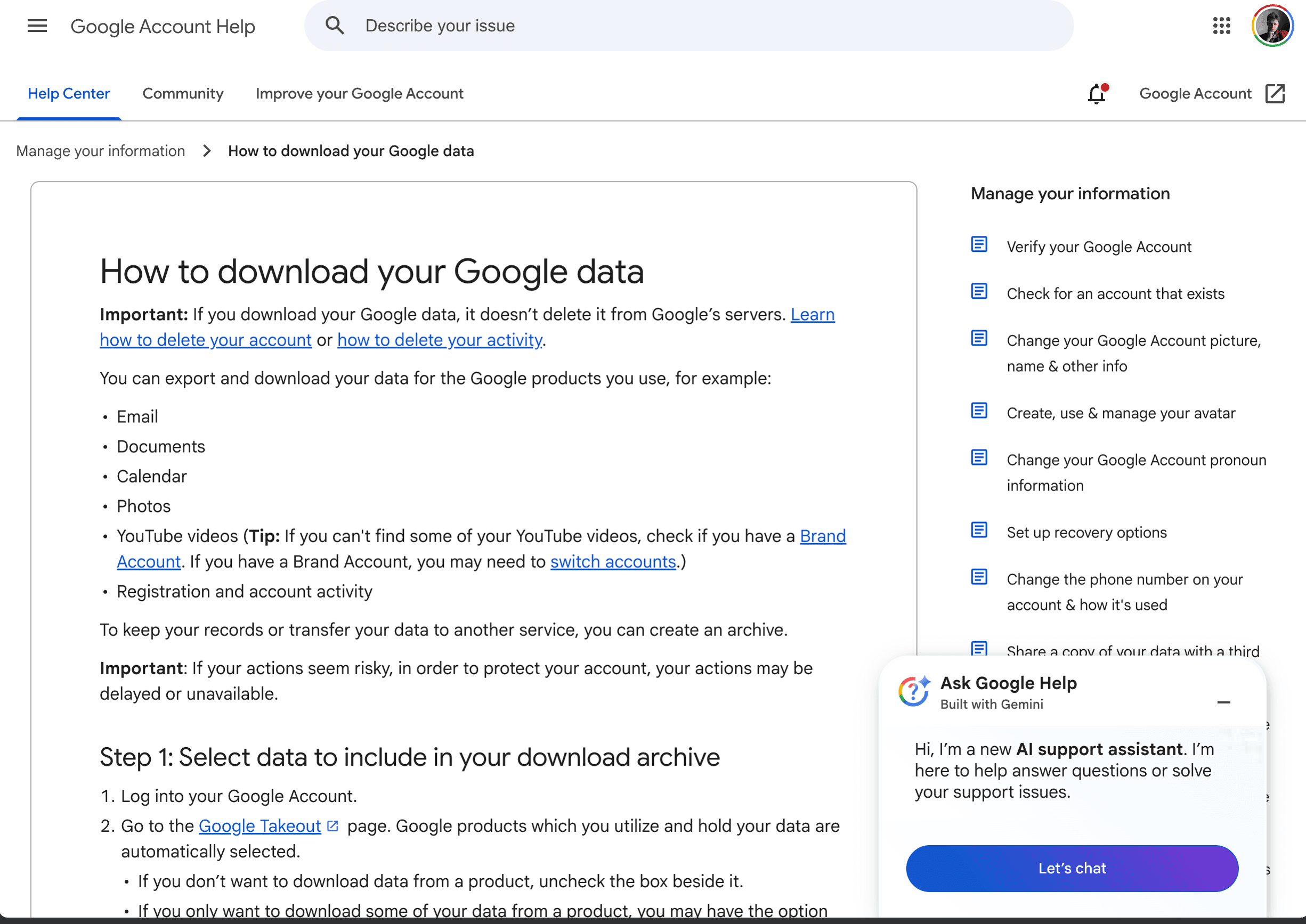Click the article icon beside Change your Google Account pronoun
Screen dimensions: 1306x924
click(x=979, y=457)
